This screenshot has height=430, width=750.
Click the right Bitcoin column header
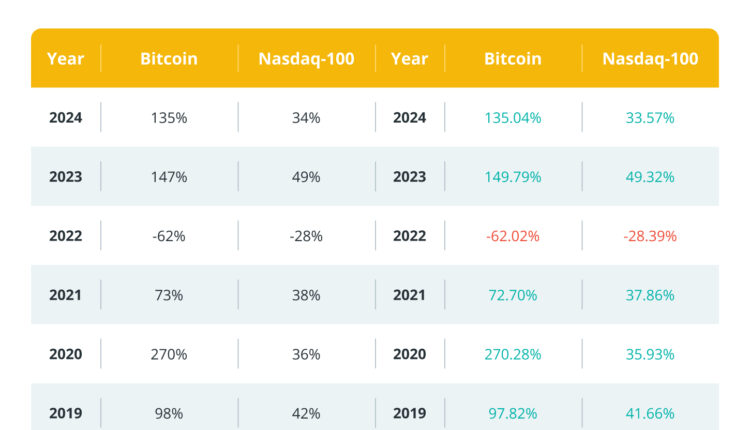click(x=512, y=59)
